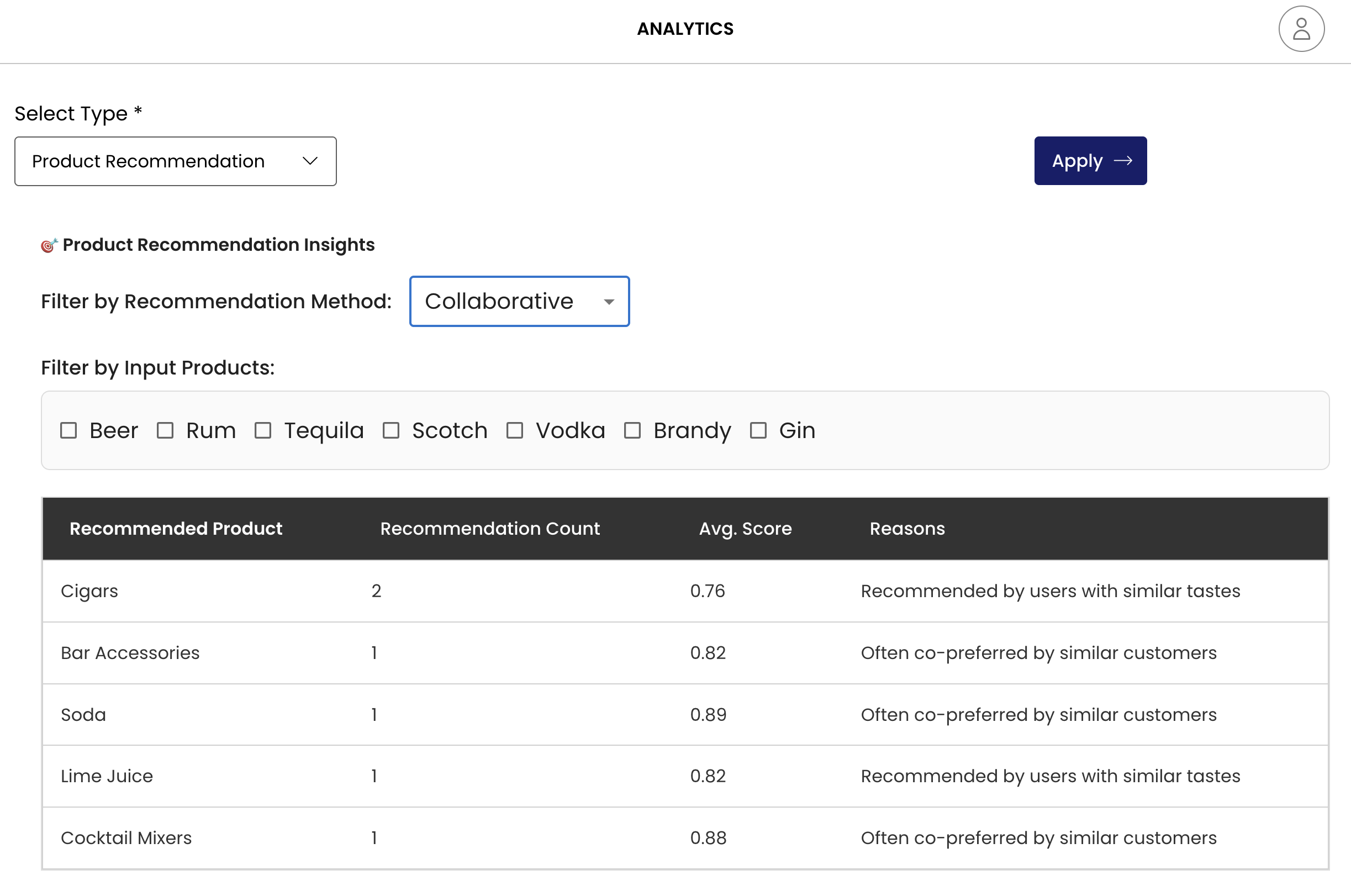Check the Brandy filter box
Image resolution: width=1351 pixels, height=896 pixels.
pos(632,430)
